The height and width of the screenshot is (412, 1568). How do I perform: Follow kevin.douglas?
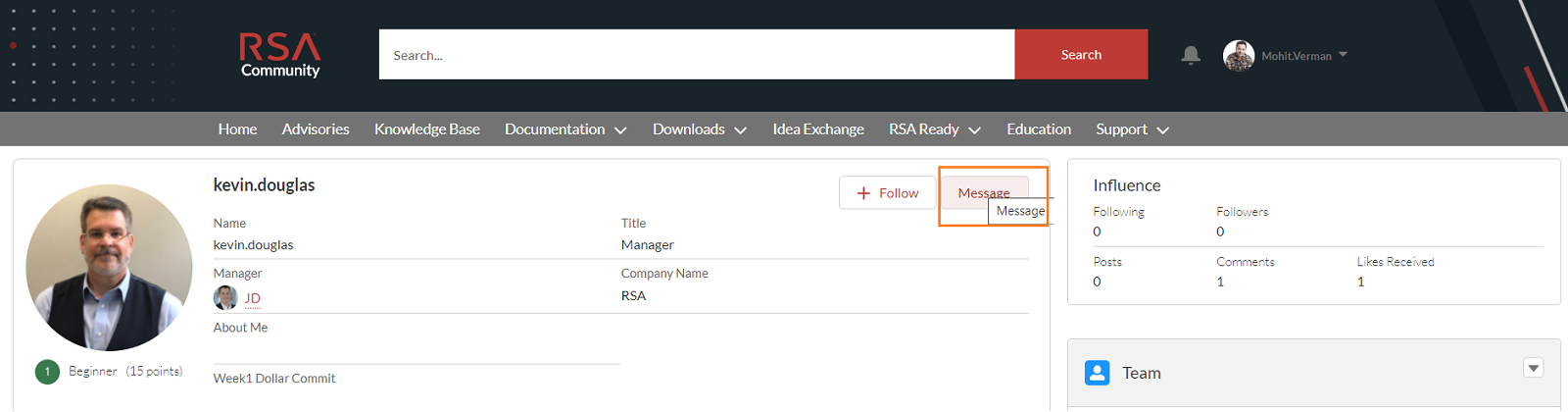(x=887, y=193)
